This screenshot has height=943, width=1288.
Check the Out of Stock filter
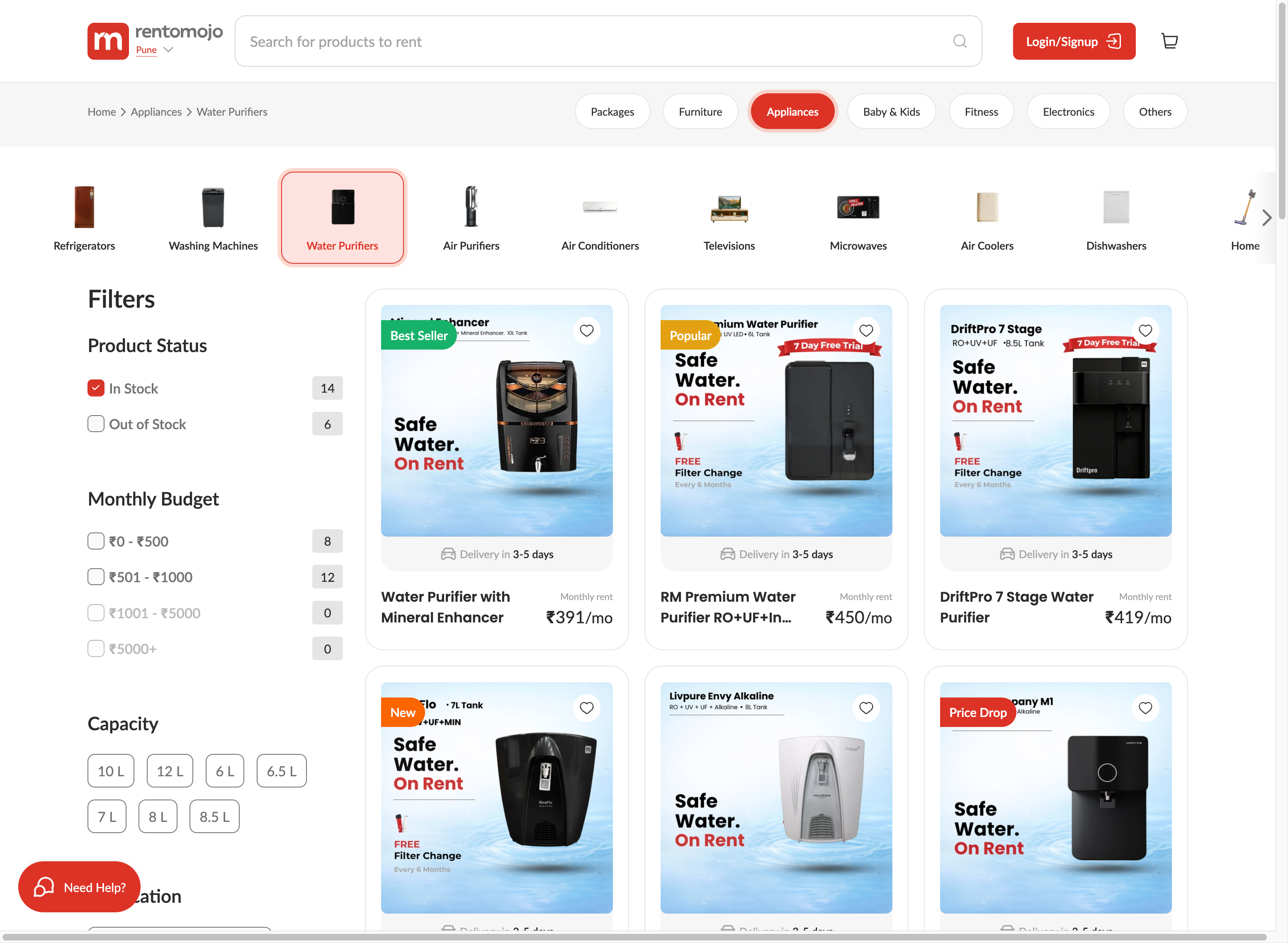click(x=96, y=423)
